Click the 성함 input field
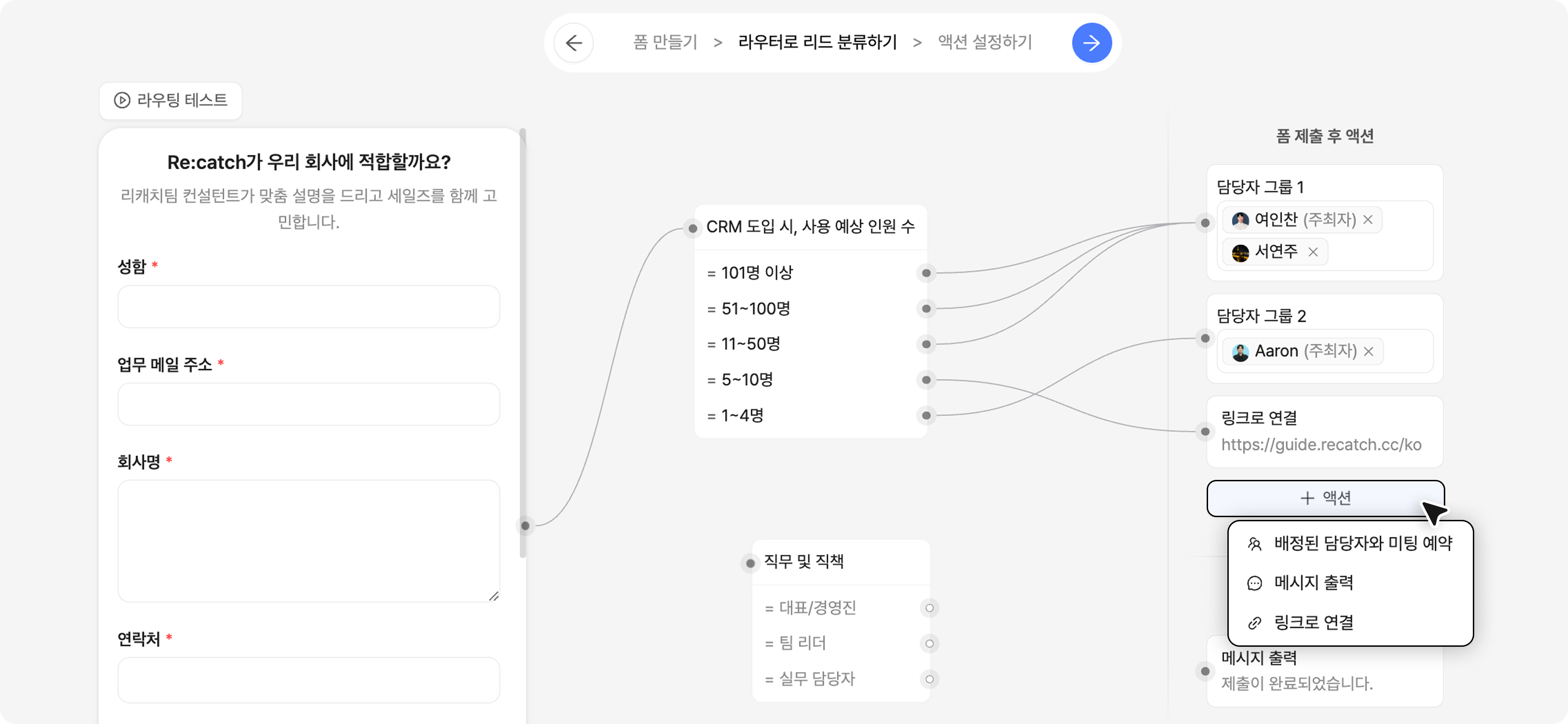 (x=308, y=307)
